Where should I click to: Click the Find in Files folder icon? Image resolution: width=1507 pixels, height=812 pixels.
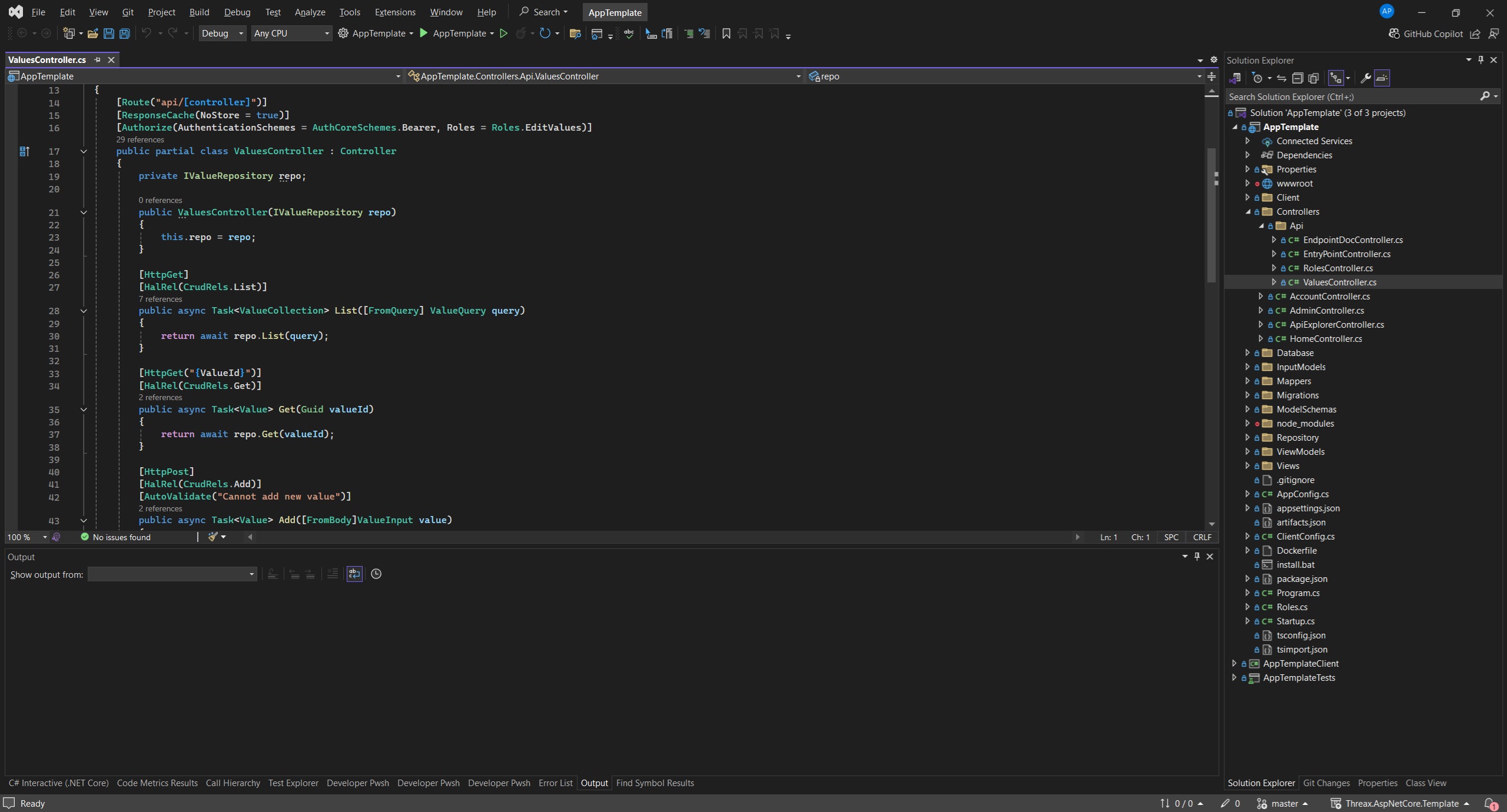tap(575, 34)
